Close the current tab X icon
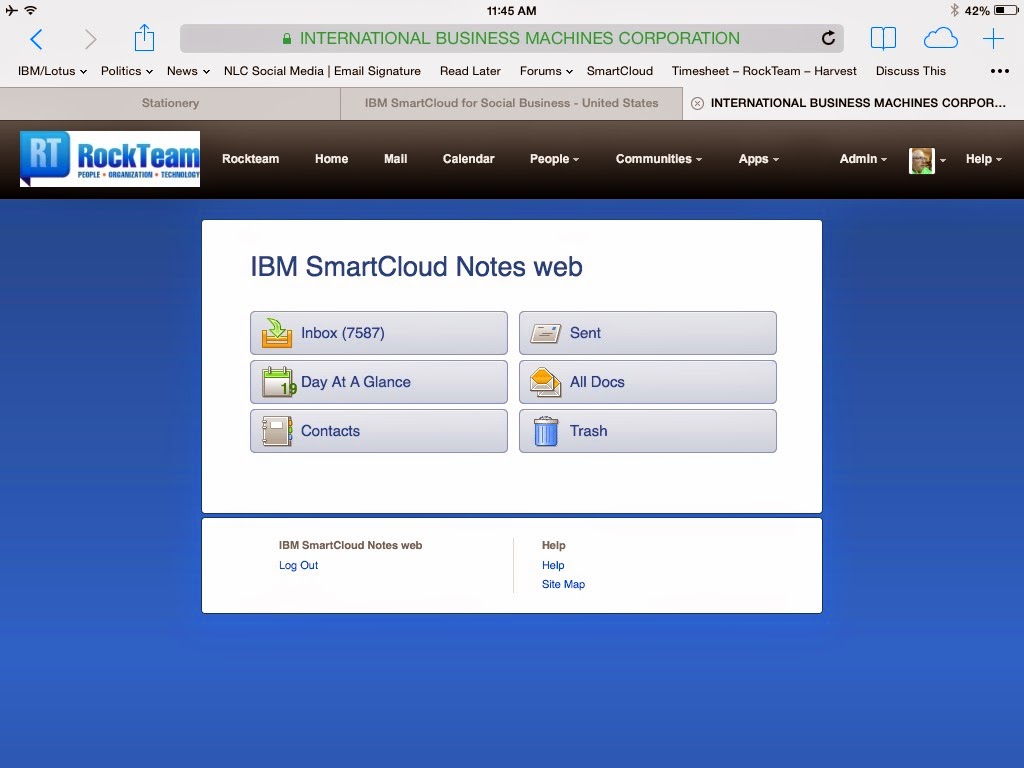 pos(697,103)
